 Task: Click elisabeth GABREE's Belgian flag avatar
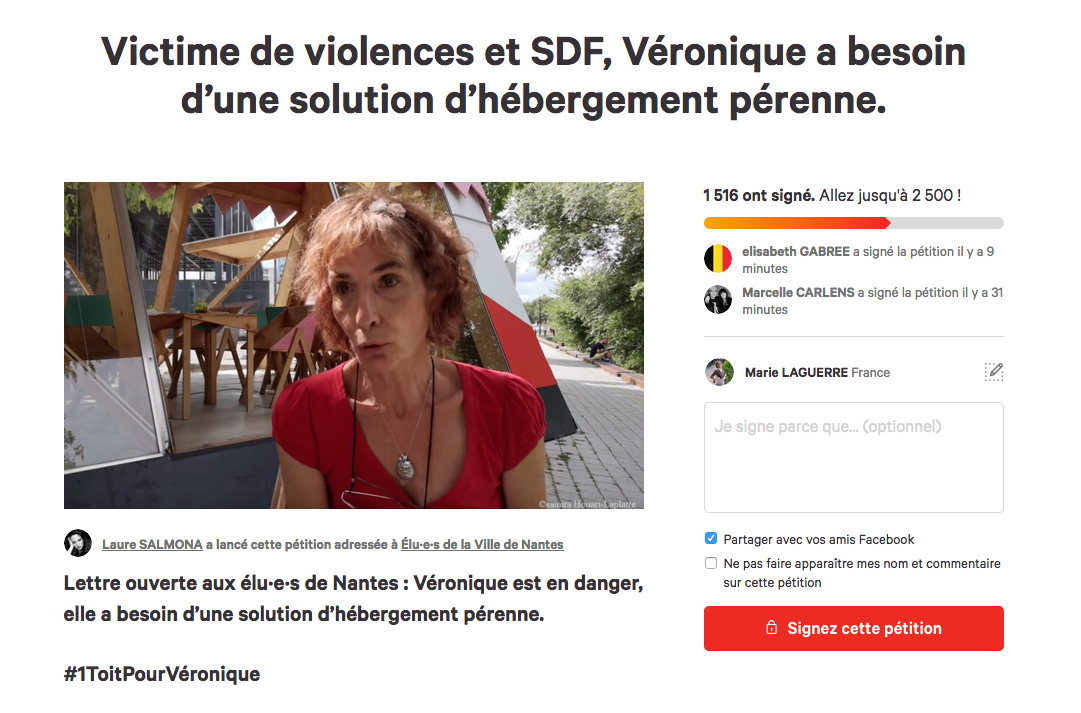click(718, 259)
